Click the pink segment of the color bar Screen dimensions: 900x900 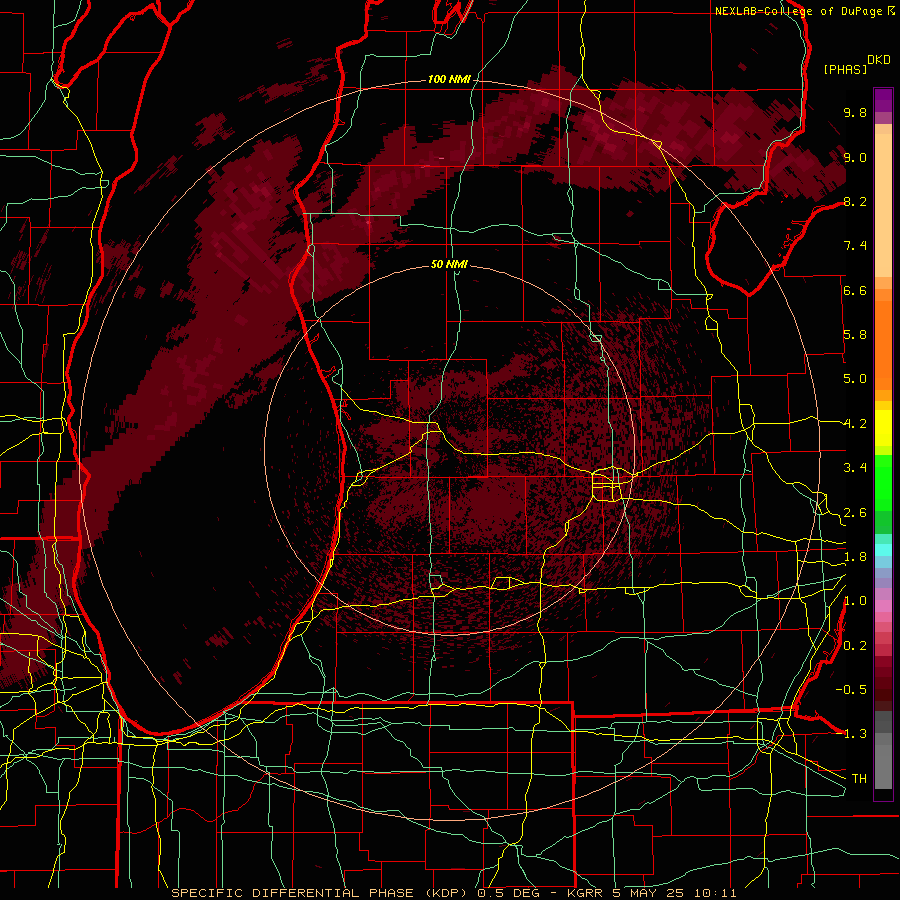883,606
